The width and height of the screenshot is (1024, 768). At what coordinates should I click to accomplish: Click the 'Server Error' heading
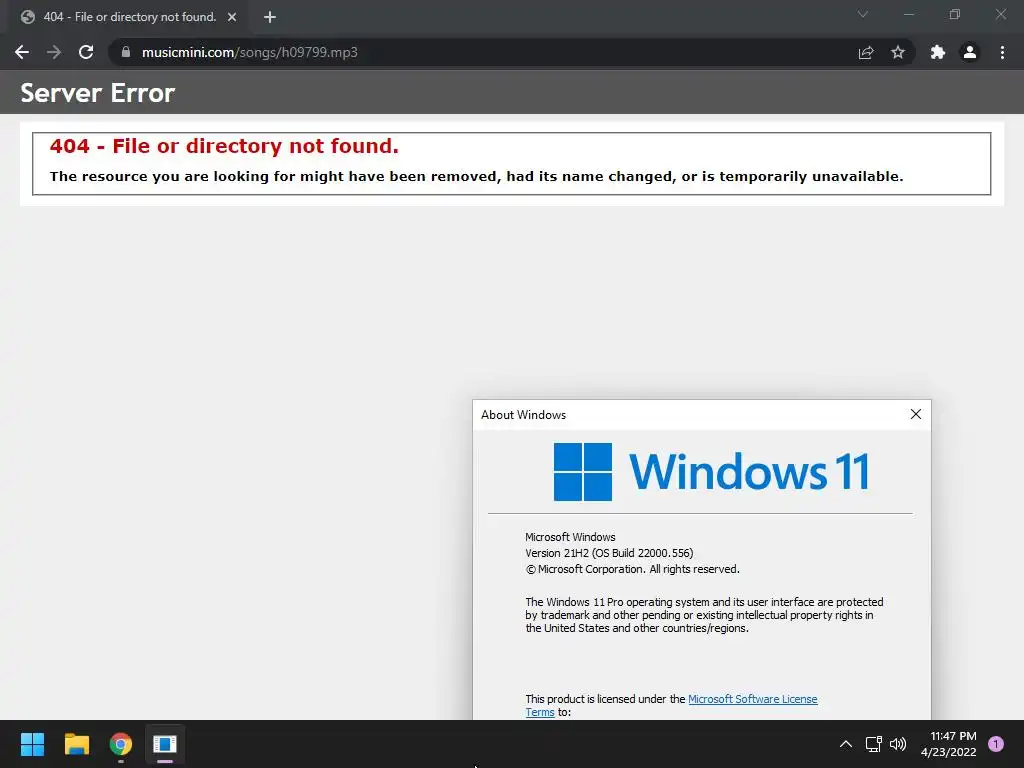[97, 93]
